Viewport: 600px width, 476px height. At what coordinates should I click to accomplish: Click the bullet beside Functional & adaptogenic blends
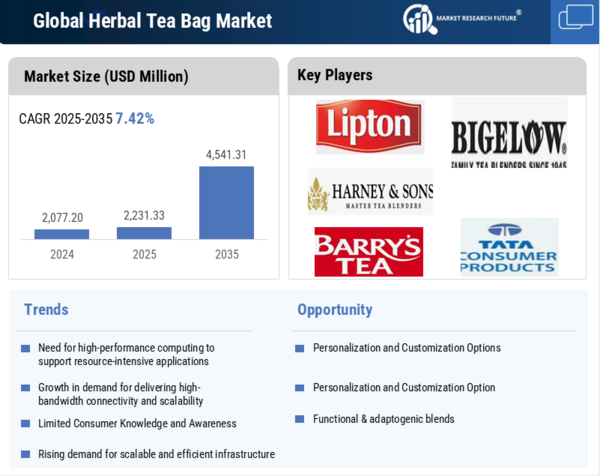click(x=299, y=420)
